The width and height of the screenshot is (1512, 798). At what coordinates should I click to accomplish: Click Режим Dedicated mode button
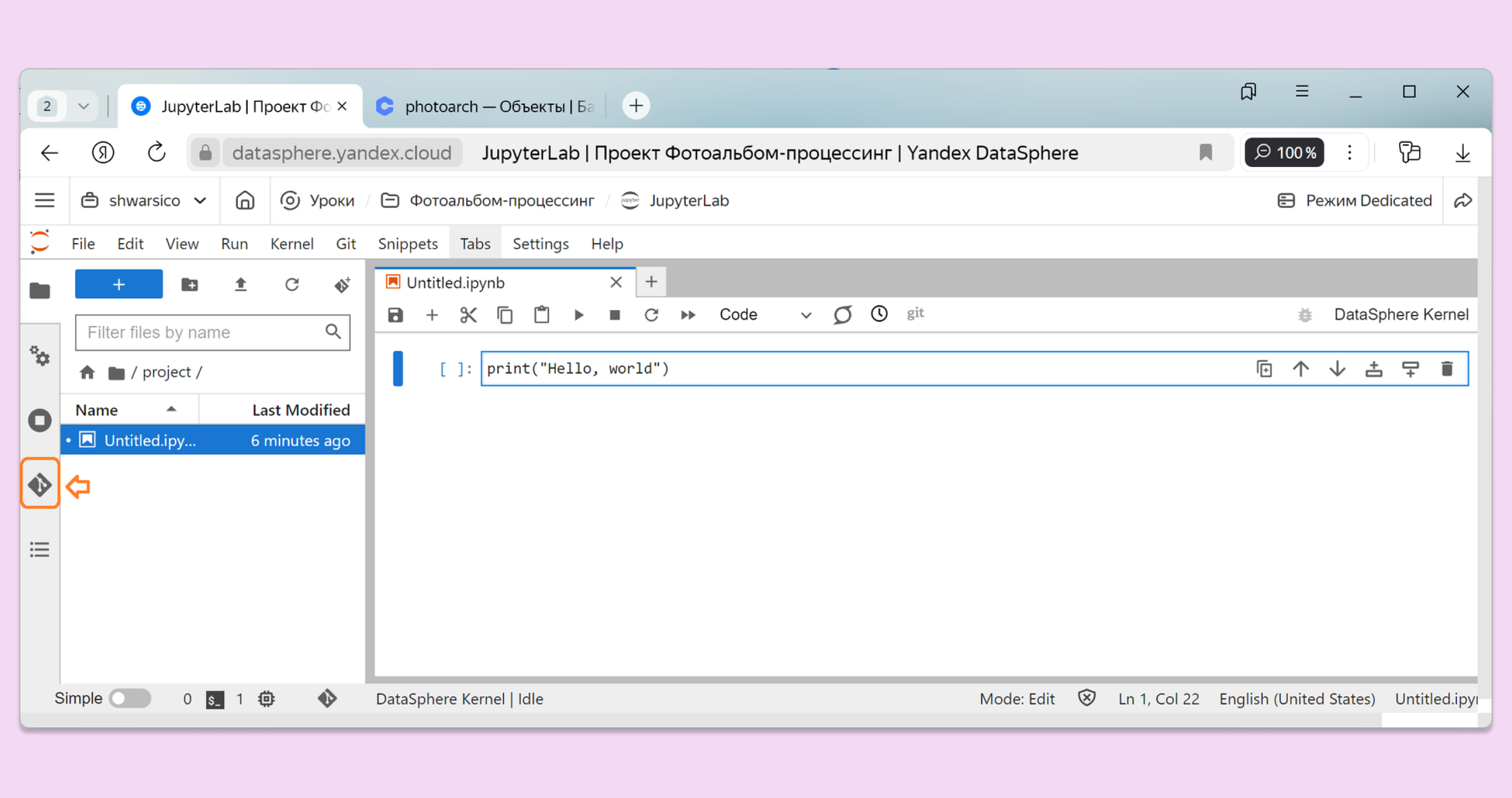[1354, 201]
